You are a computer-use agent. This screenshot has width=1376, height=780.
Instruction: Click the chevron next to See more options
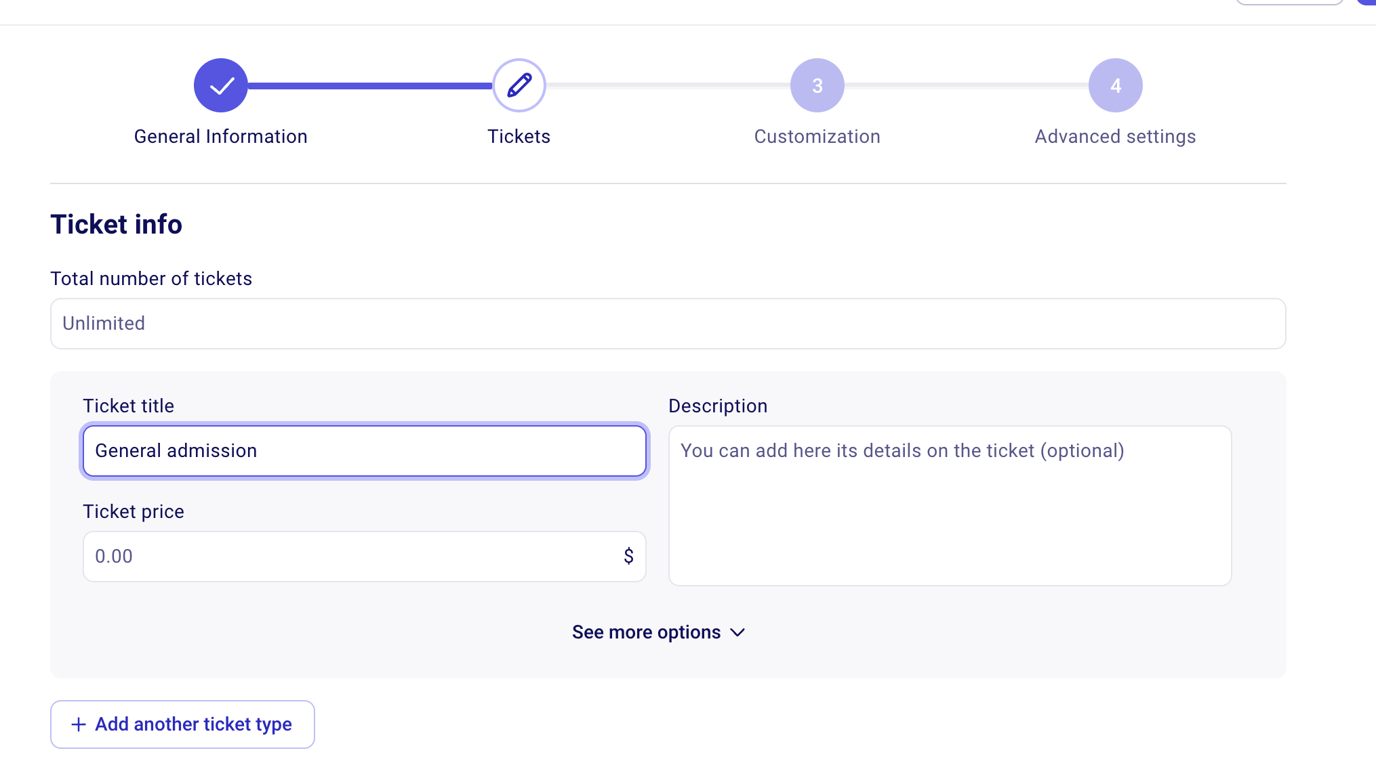738,632
